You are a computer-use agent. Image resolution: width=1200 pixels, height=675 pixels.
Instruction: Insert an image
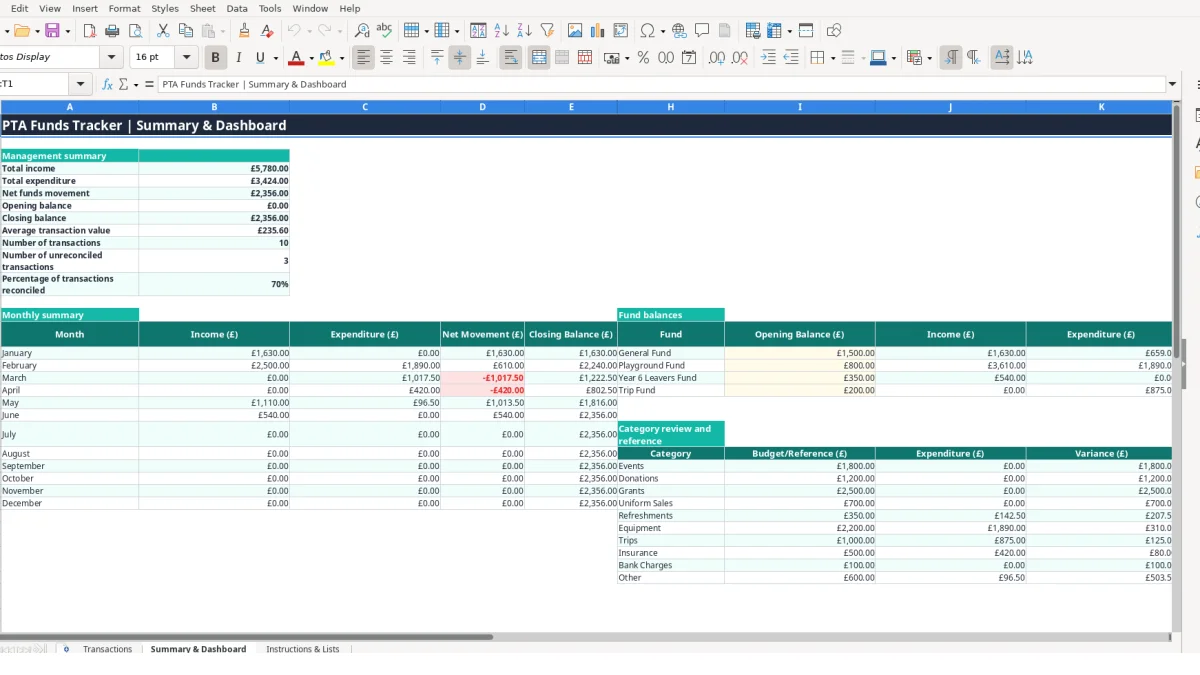(x=575, y=31)
